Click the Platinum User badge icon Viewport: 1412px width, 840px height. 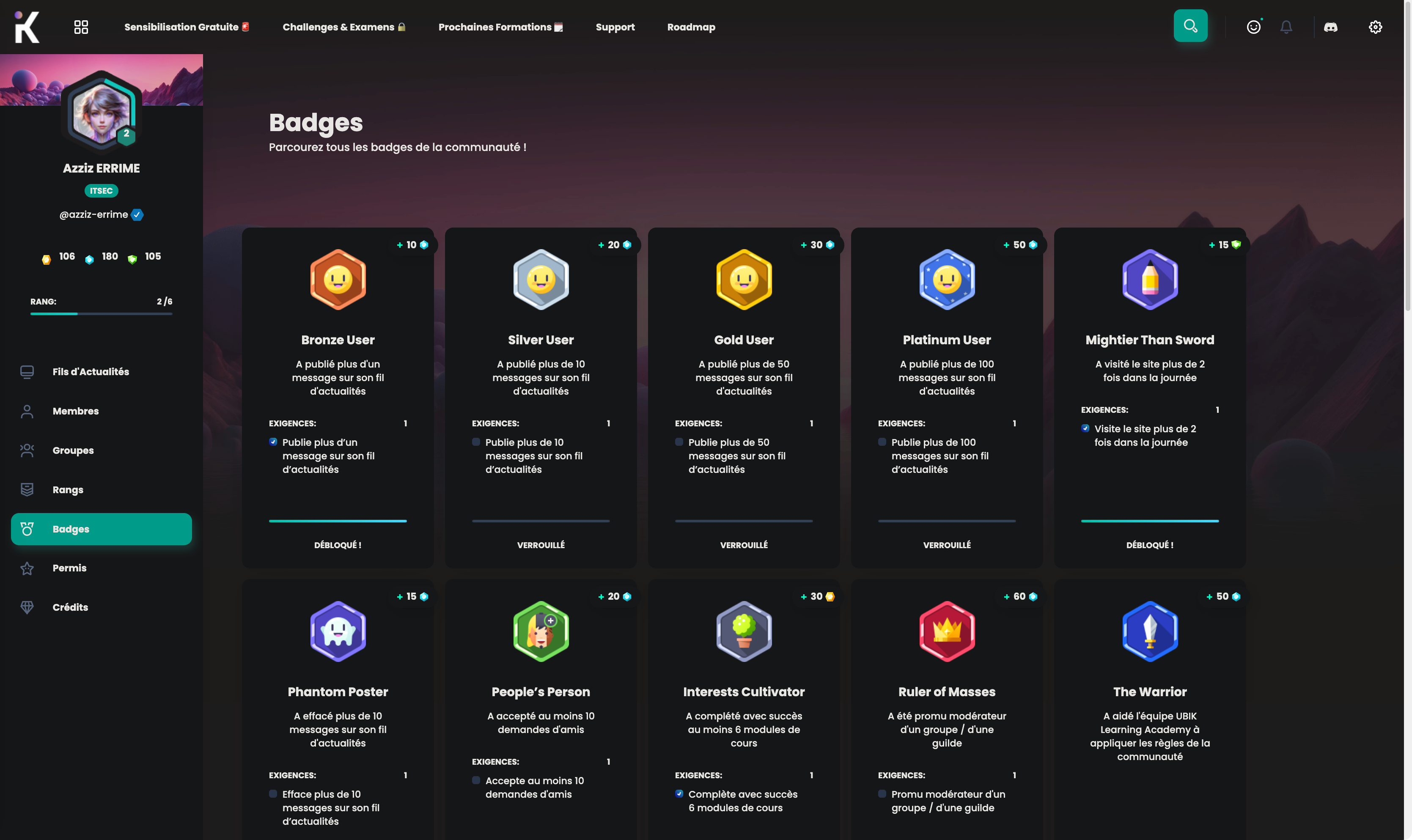click(947, 280)
